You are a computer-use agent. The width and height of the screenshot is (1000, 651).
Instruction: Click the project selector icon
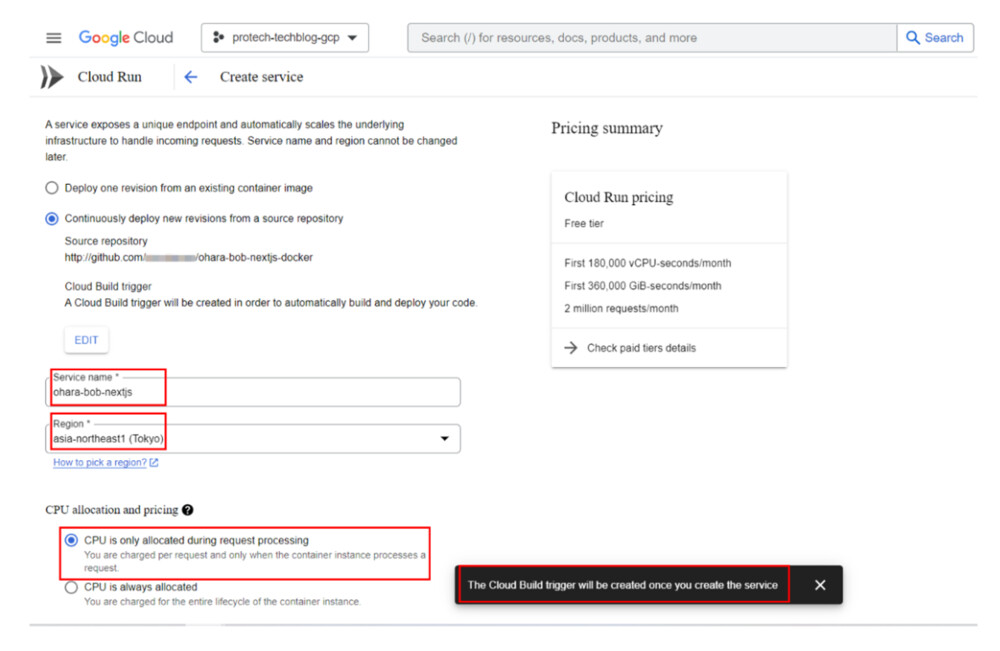click(219, 38)
